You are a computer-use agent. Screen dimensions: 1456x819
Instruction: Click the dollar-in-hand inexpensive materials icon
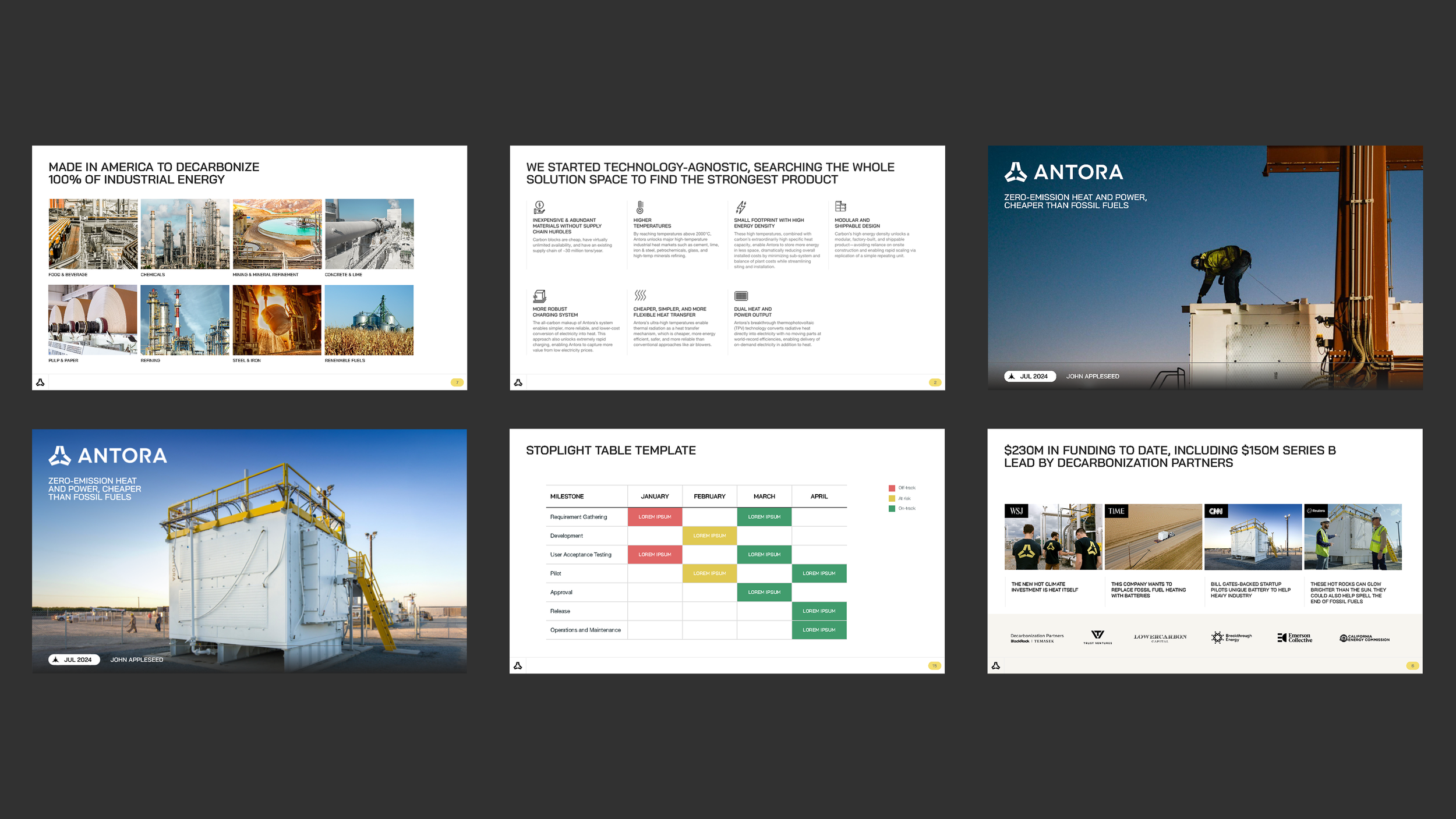539,207
